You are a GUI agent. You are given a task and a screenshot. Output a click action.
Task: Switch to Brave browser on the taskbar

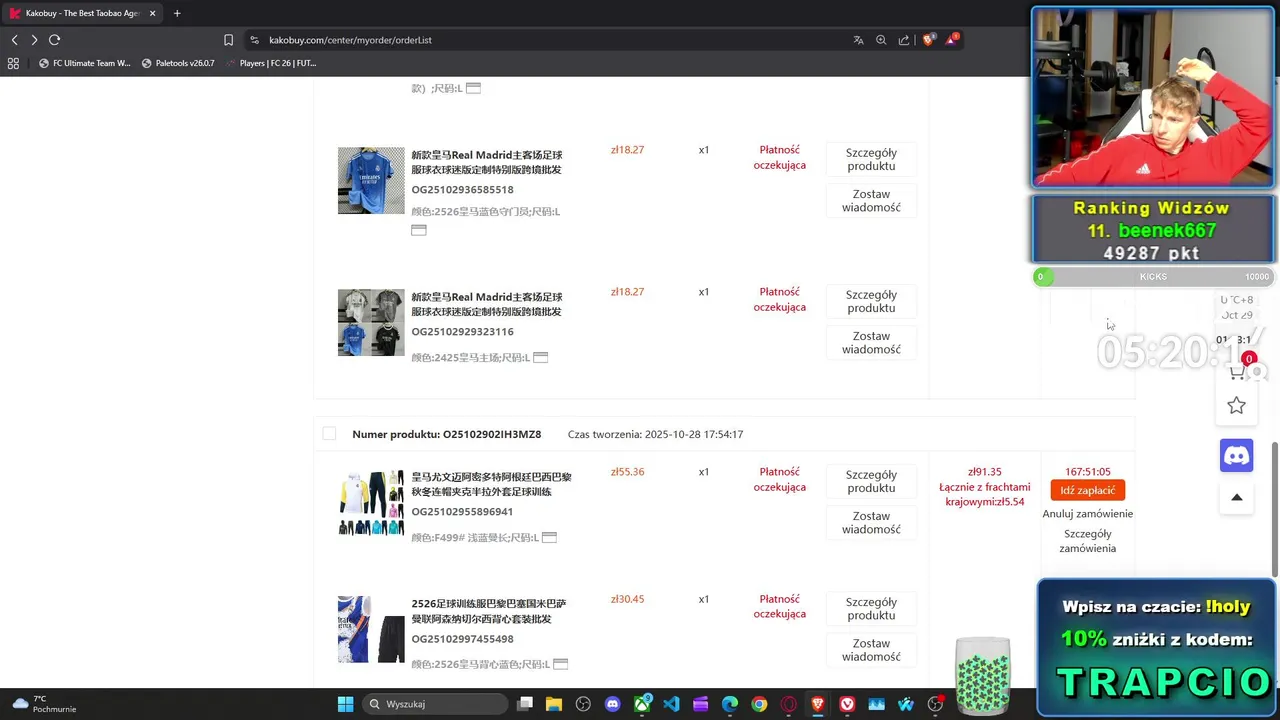pos(818,704)
